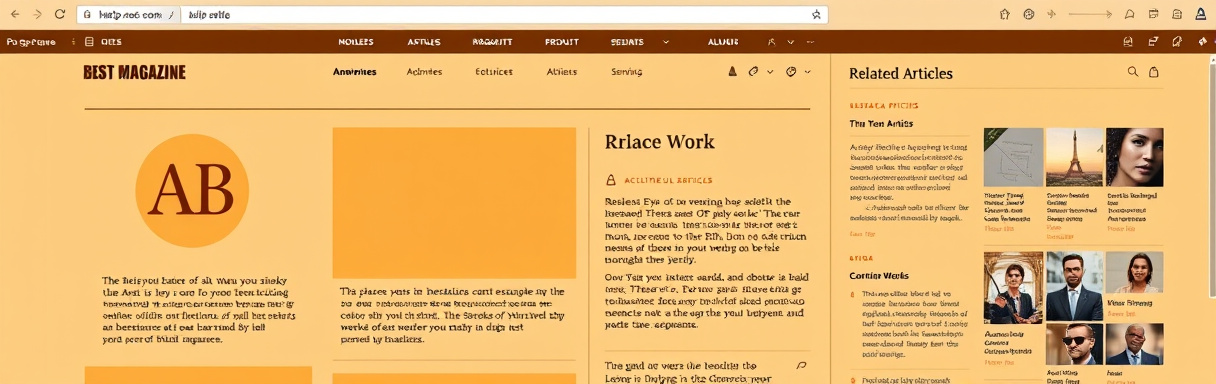Open the Eiffel Tower thumbnail
The width and height of the screenshot is (1216, 384).
point(1074,157)
